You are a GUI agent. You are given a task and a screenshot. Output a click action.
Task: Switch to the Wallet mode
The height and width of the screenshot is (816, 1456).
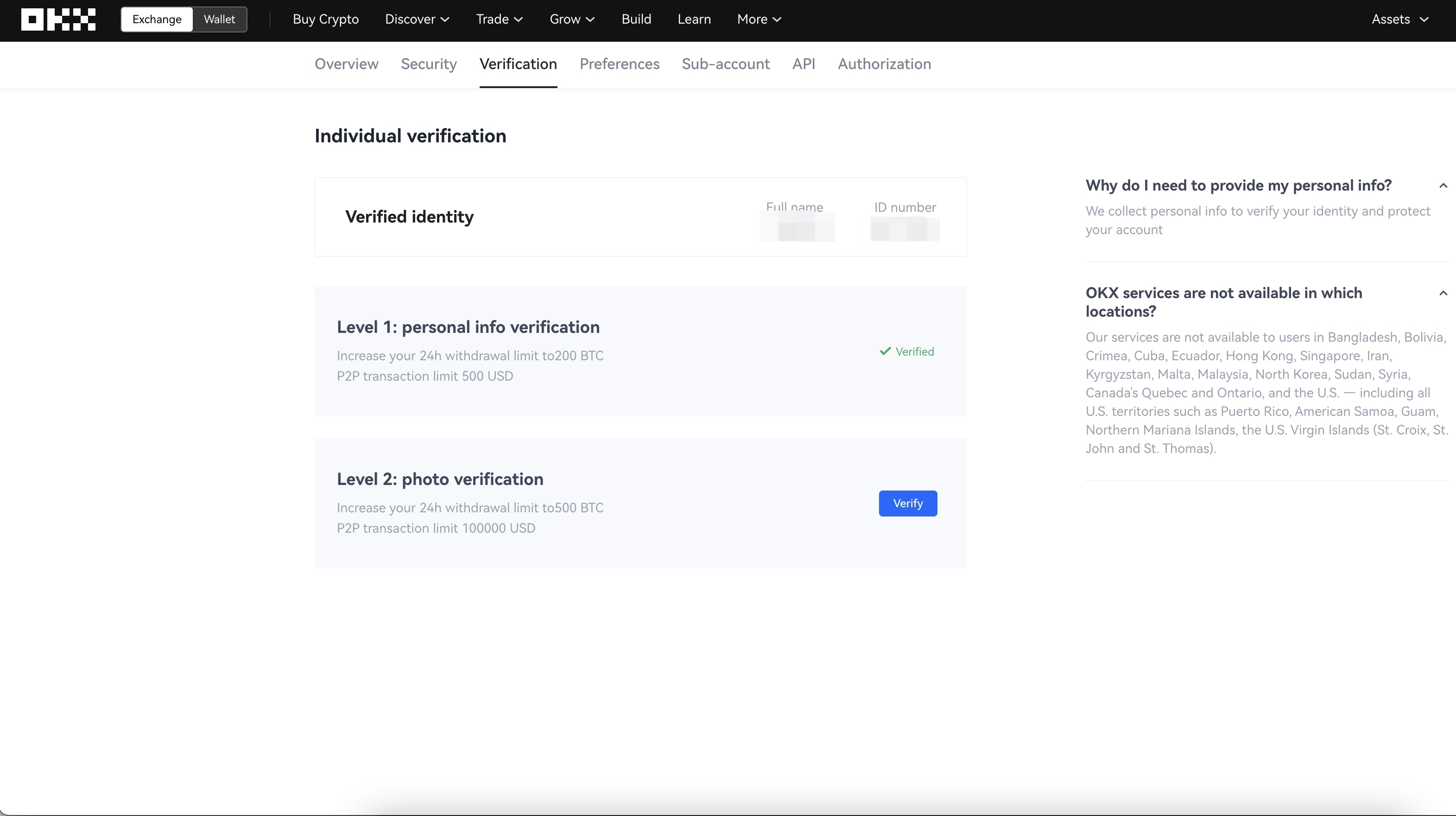point(219,19)
